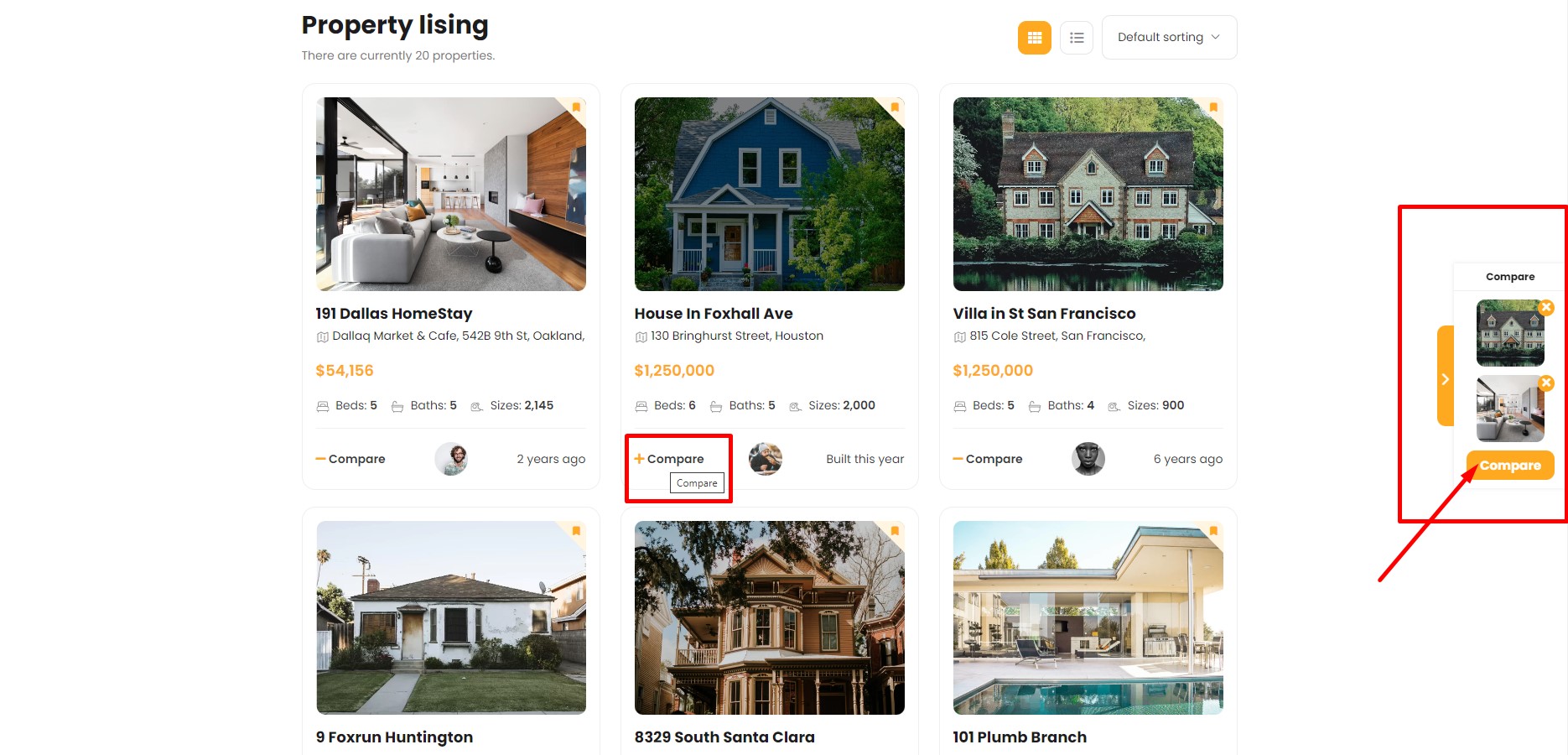Image resolution: width=1568 pixels, height=755 pixels.
Task: Bookmark the 9 Foxrun Huntington listing
Action: (576, 531)
